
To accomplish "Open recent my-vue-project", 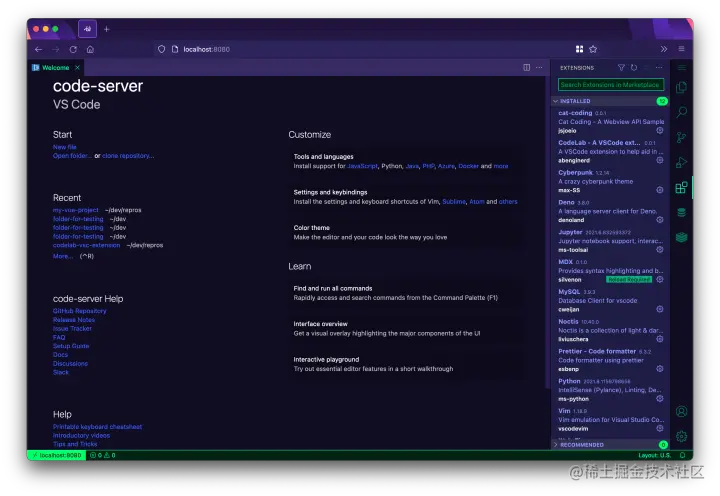I will pyautogui.click(x=76, y=210).
